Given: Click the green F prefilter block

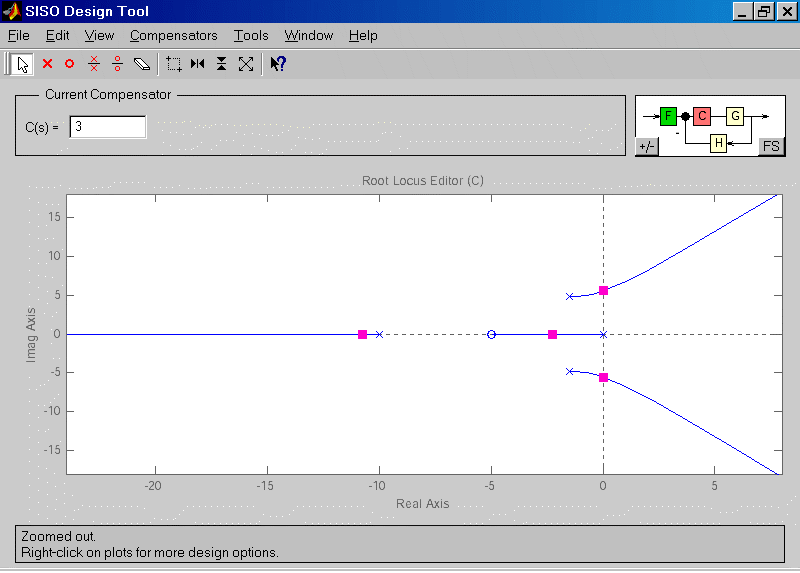Looking at the screenshot, I should [x=668, y=116].
